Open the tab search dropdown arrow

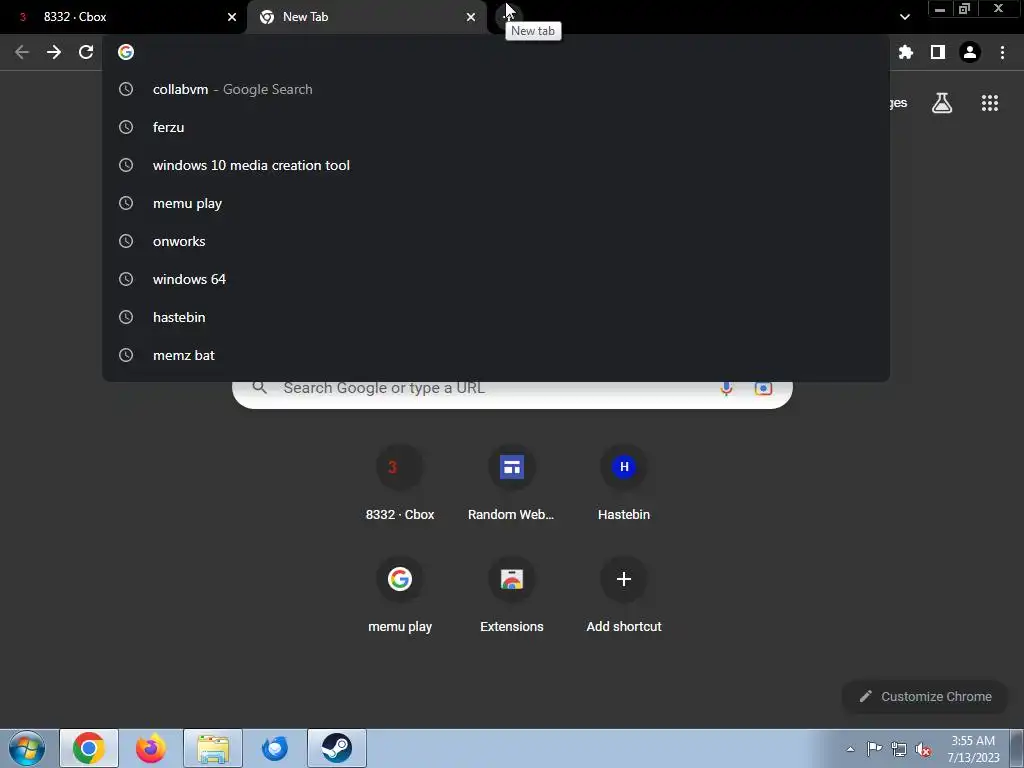904,17
